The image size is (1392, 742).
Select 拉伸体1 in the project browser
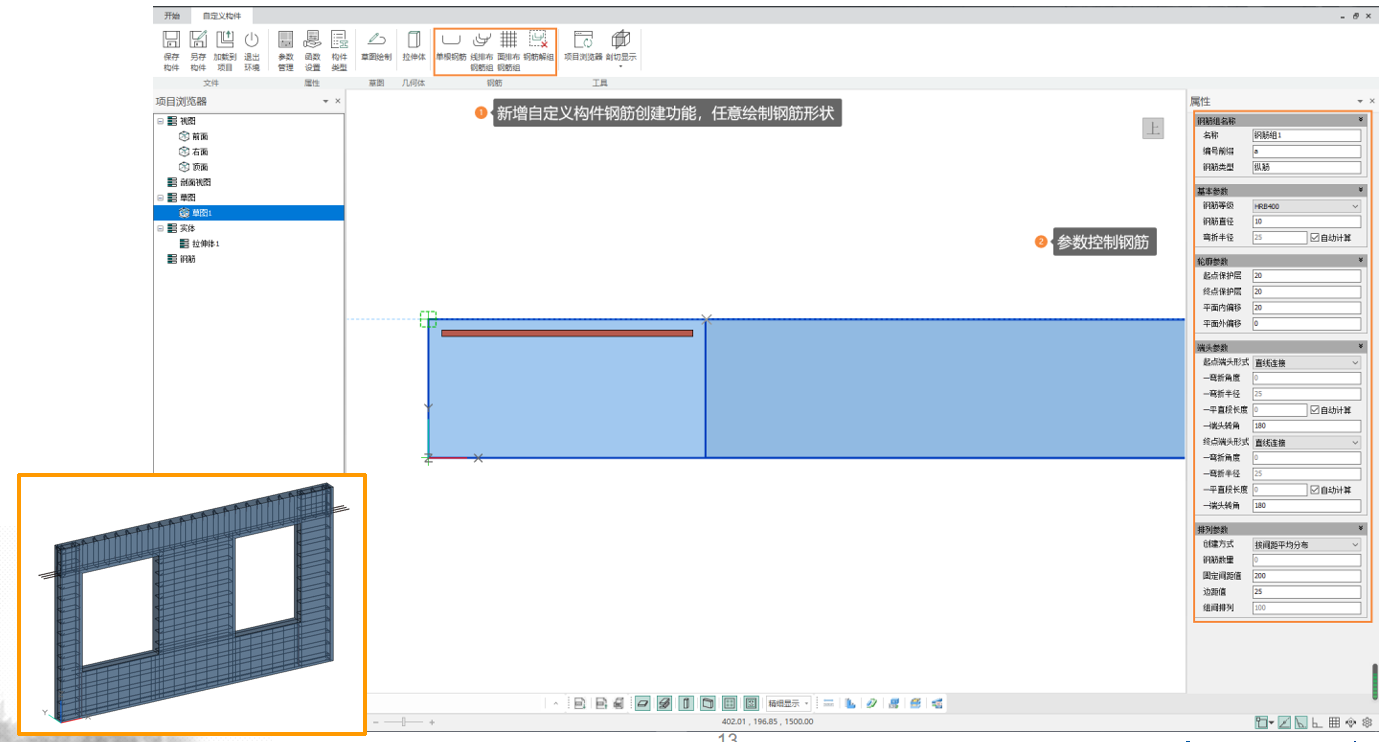205,244
